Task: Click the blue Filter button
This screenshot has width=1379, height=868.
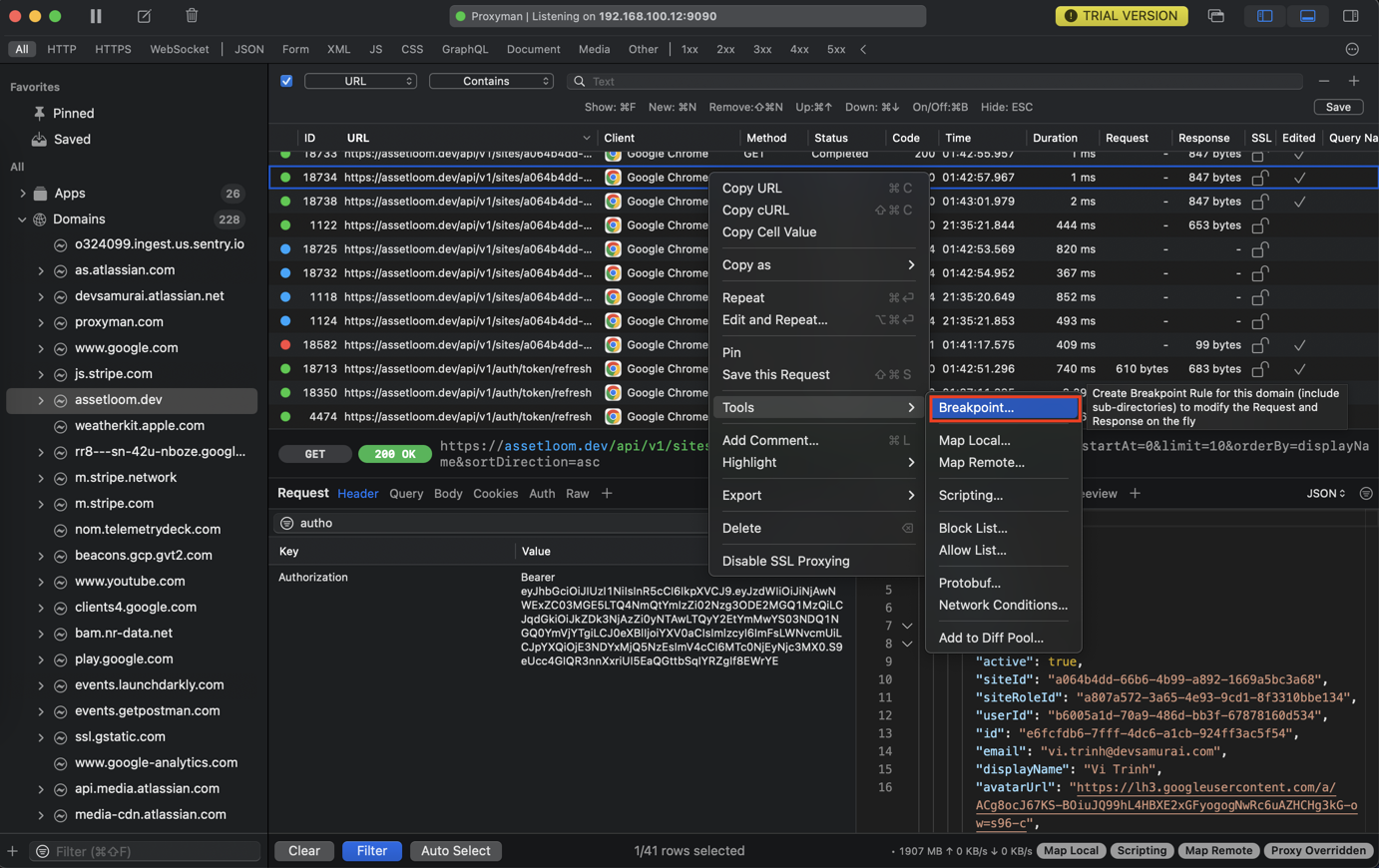Action: (x=371, y=851)
